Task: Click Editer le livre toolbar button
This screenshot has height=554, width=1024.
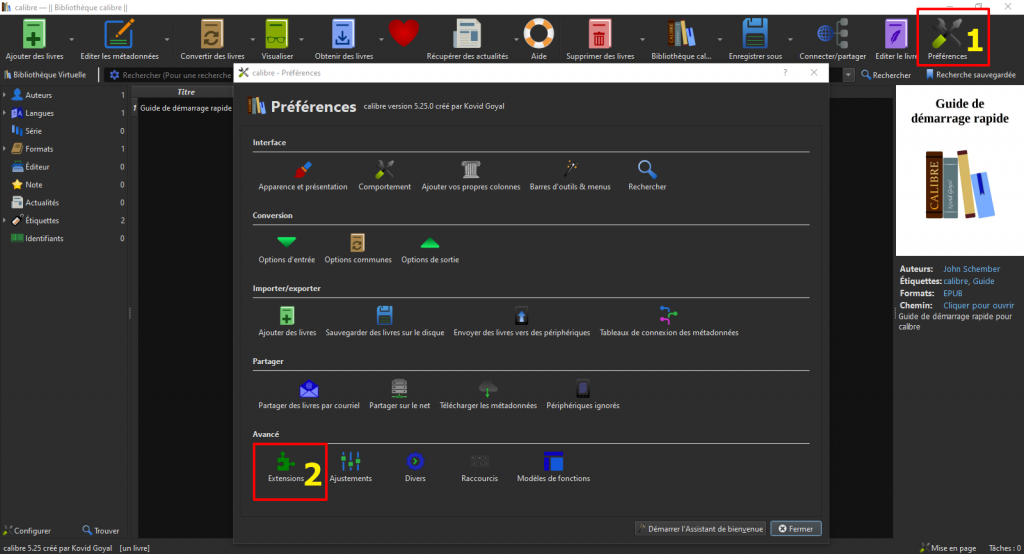Action: [896, 40]
